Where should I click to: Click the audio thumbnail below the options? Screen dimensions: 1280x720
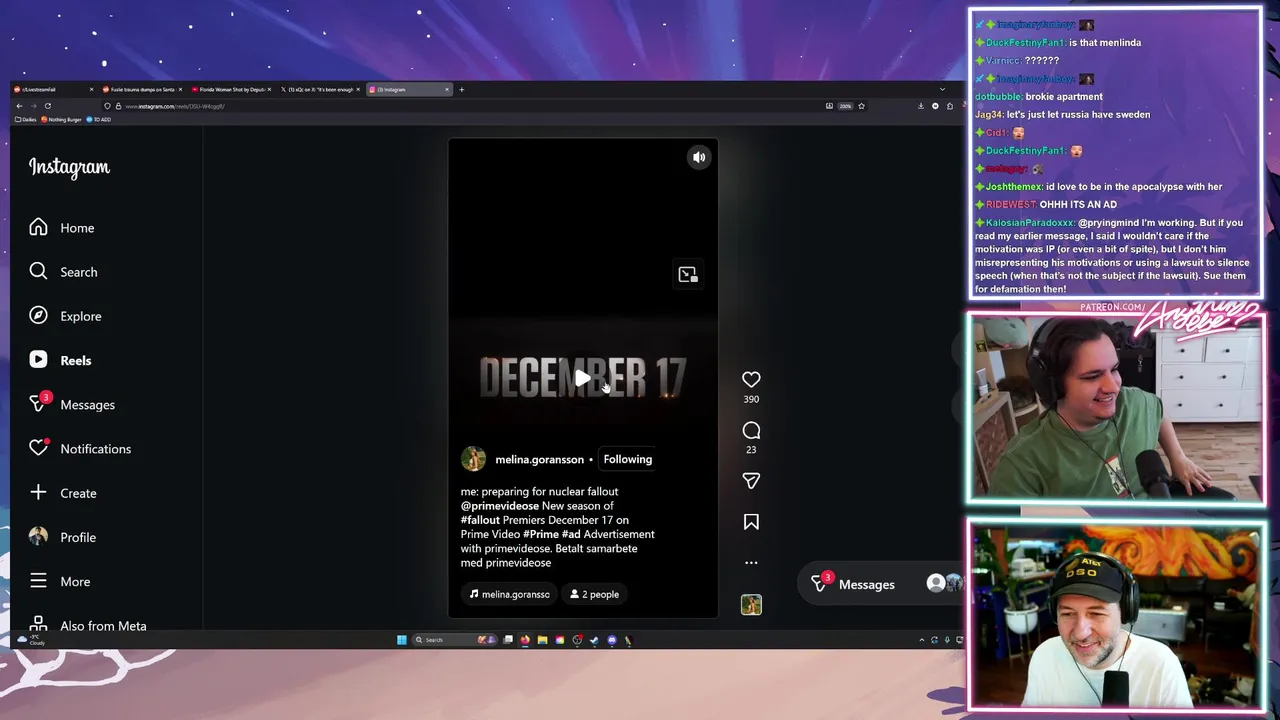point(751,604)
